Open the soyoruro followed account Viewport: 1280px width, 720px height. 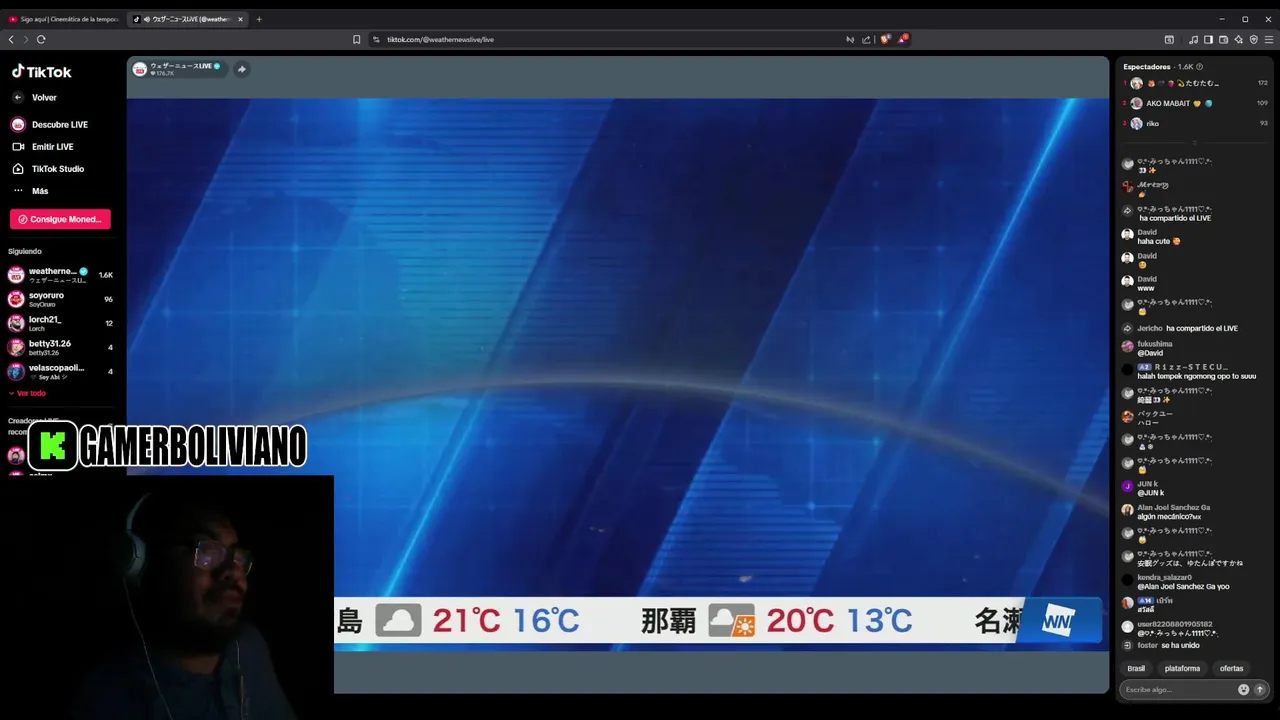coord(60,299)
